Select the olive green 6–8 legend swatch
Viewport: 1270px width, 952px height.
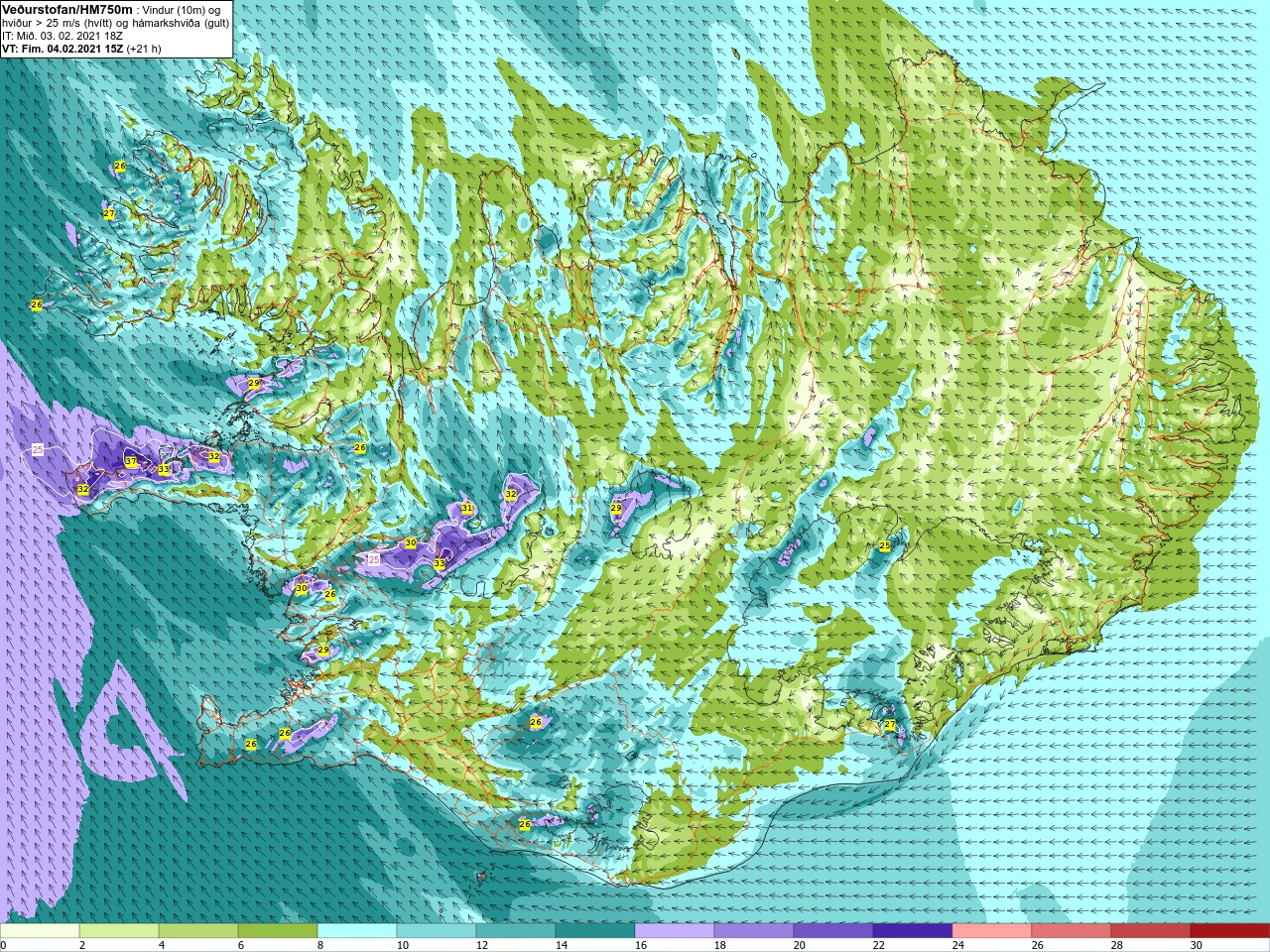tap(278, 931)
